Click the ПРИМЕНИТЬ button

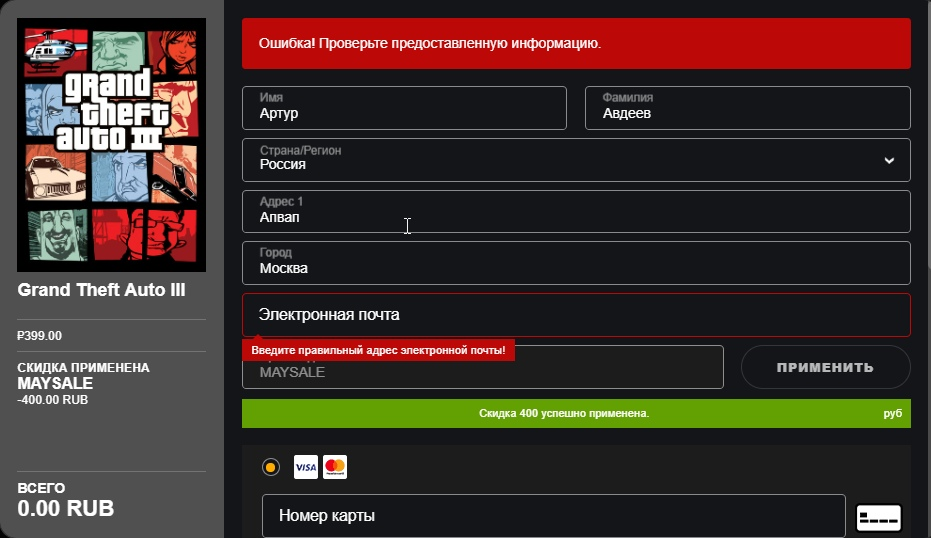825,368
